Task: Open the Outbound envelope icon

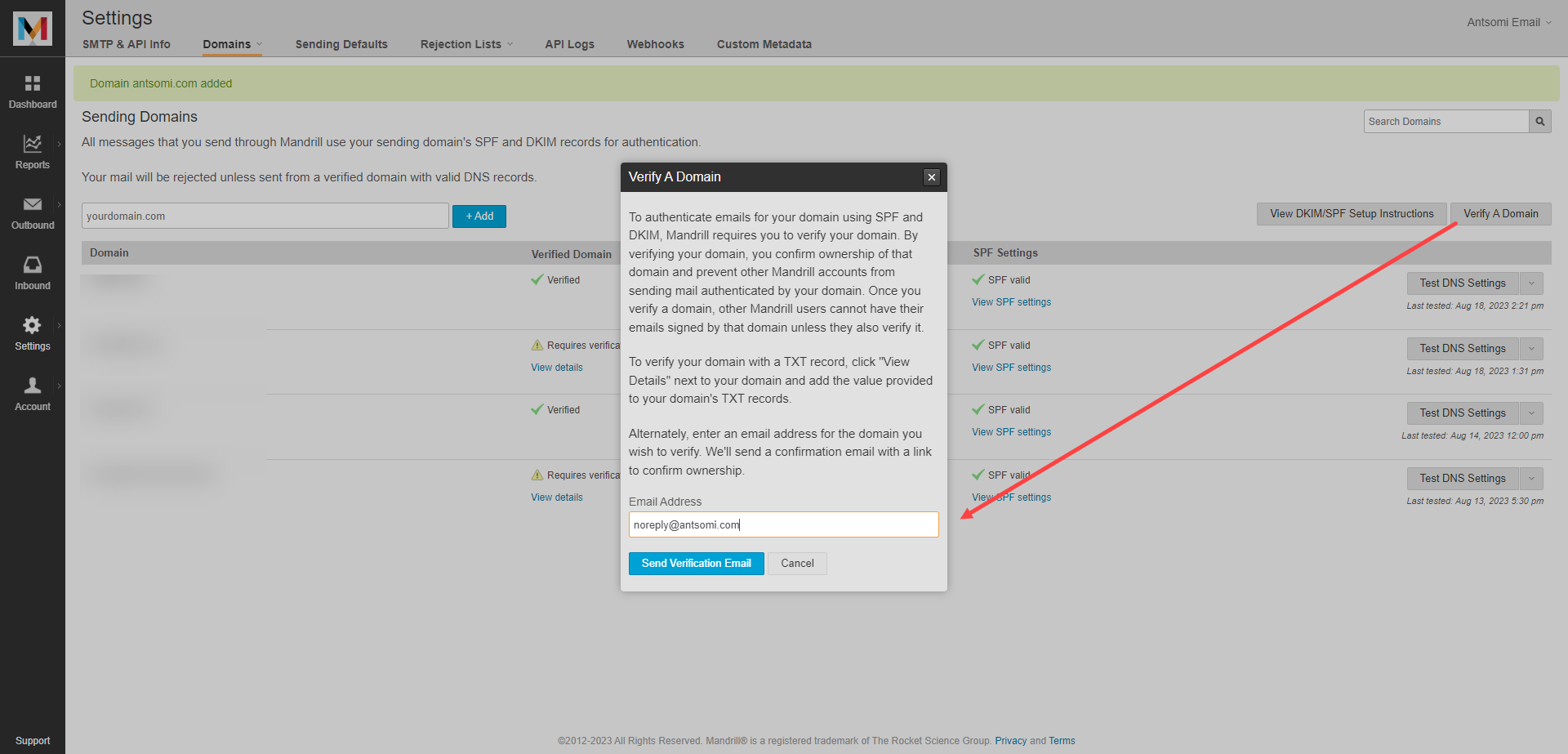Action: [x=33, y=204]
